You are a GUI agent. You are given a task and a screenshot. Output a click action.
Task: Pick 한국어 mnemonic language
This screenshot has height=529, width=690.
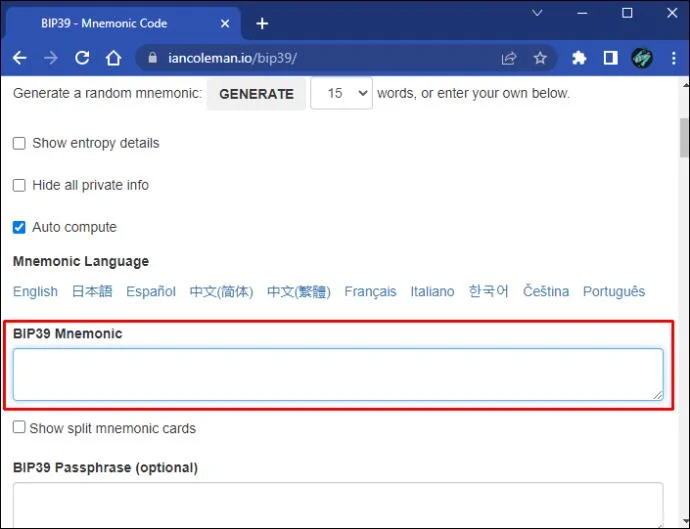[488, 291]
